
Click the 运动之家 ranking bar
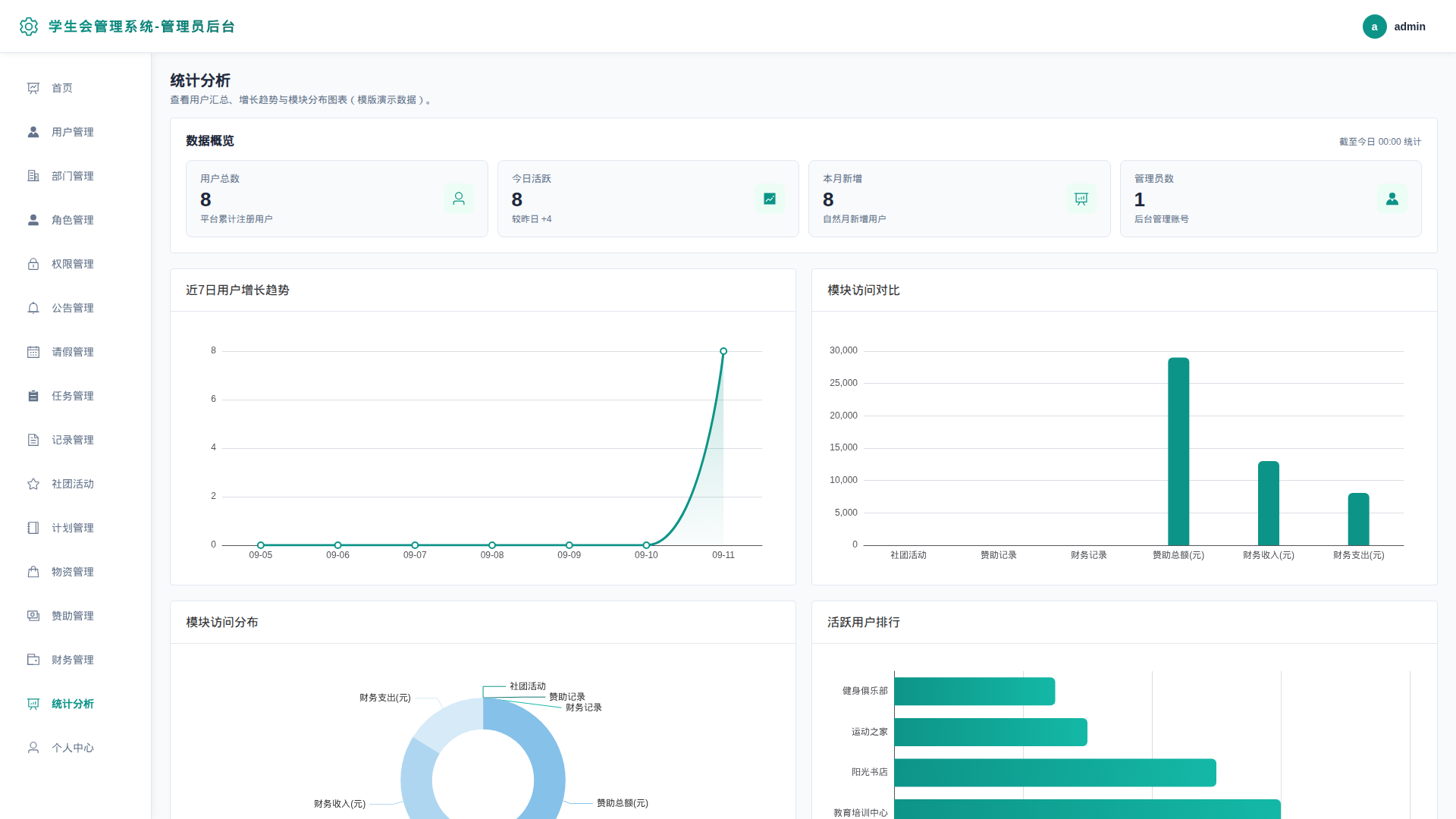(x=991, y=732)
